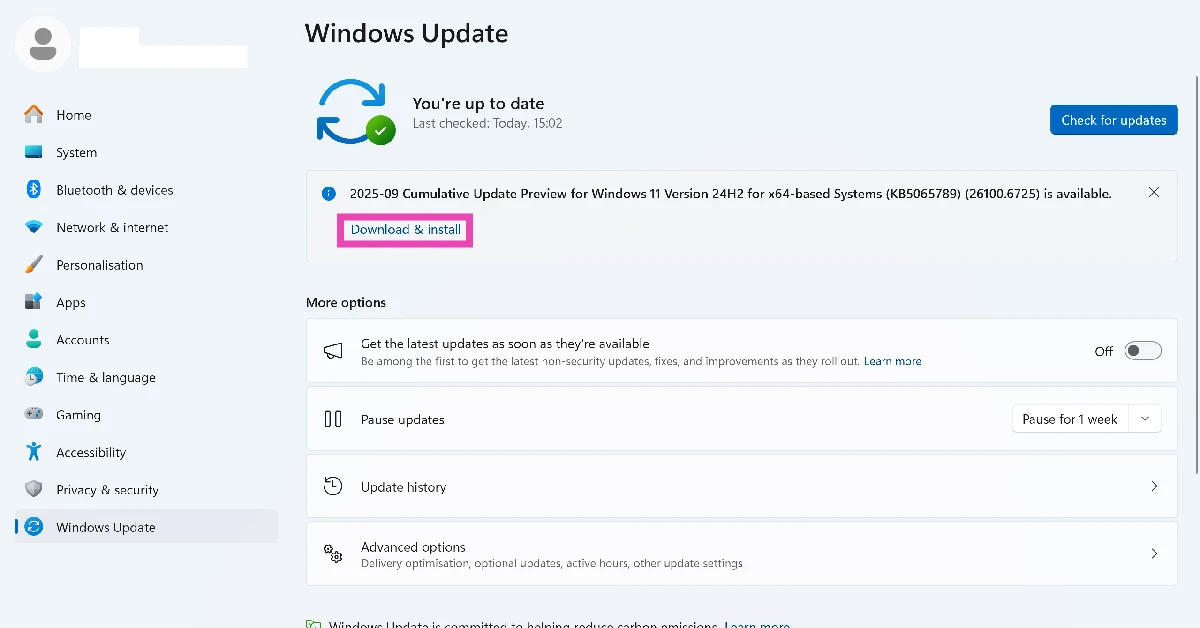Open Learn more link about latest updates

pos(892,361)
